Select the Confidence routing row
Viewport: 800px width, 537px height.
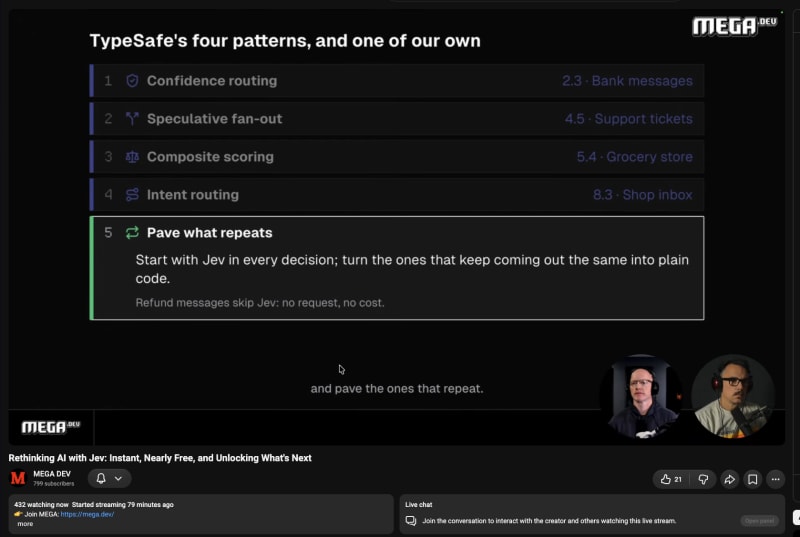click(397, 81)
